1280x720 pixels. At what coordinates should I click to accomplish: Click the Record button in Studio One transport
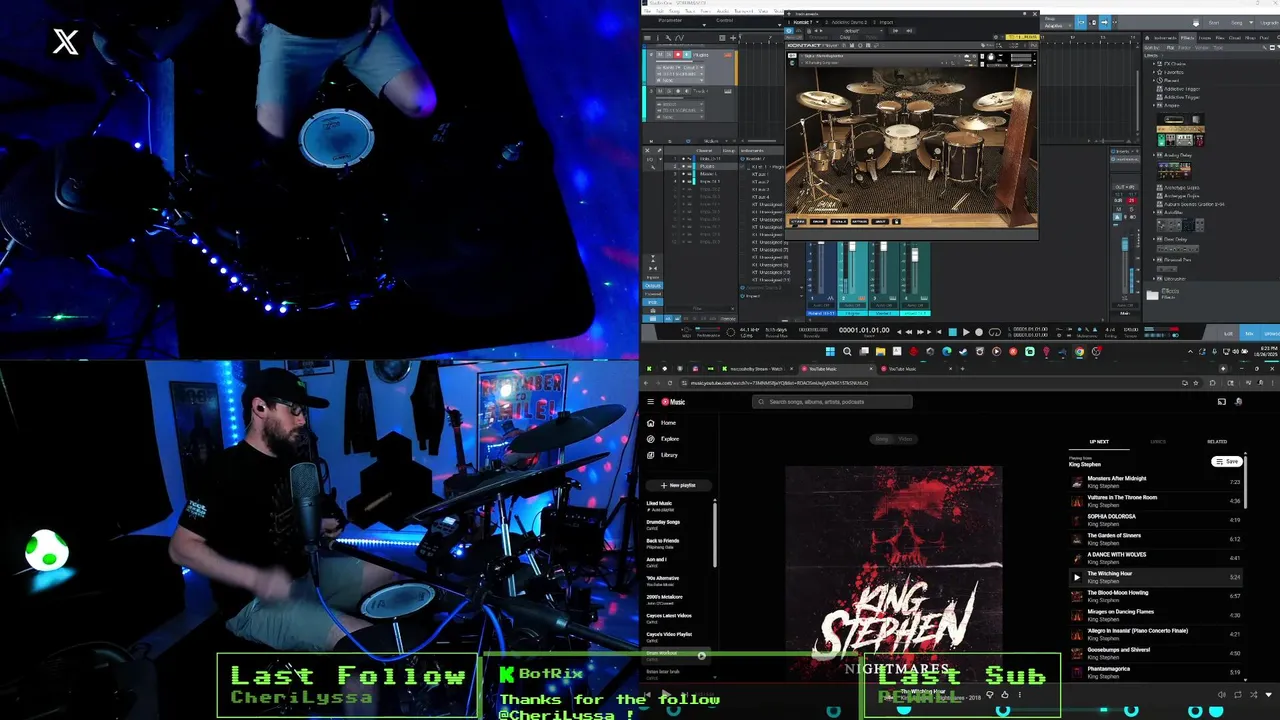click(979, 332)
